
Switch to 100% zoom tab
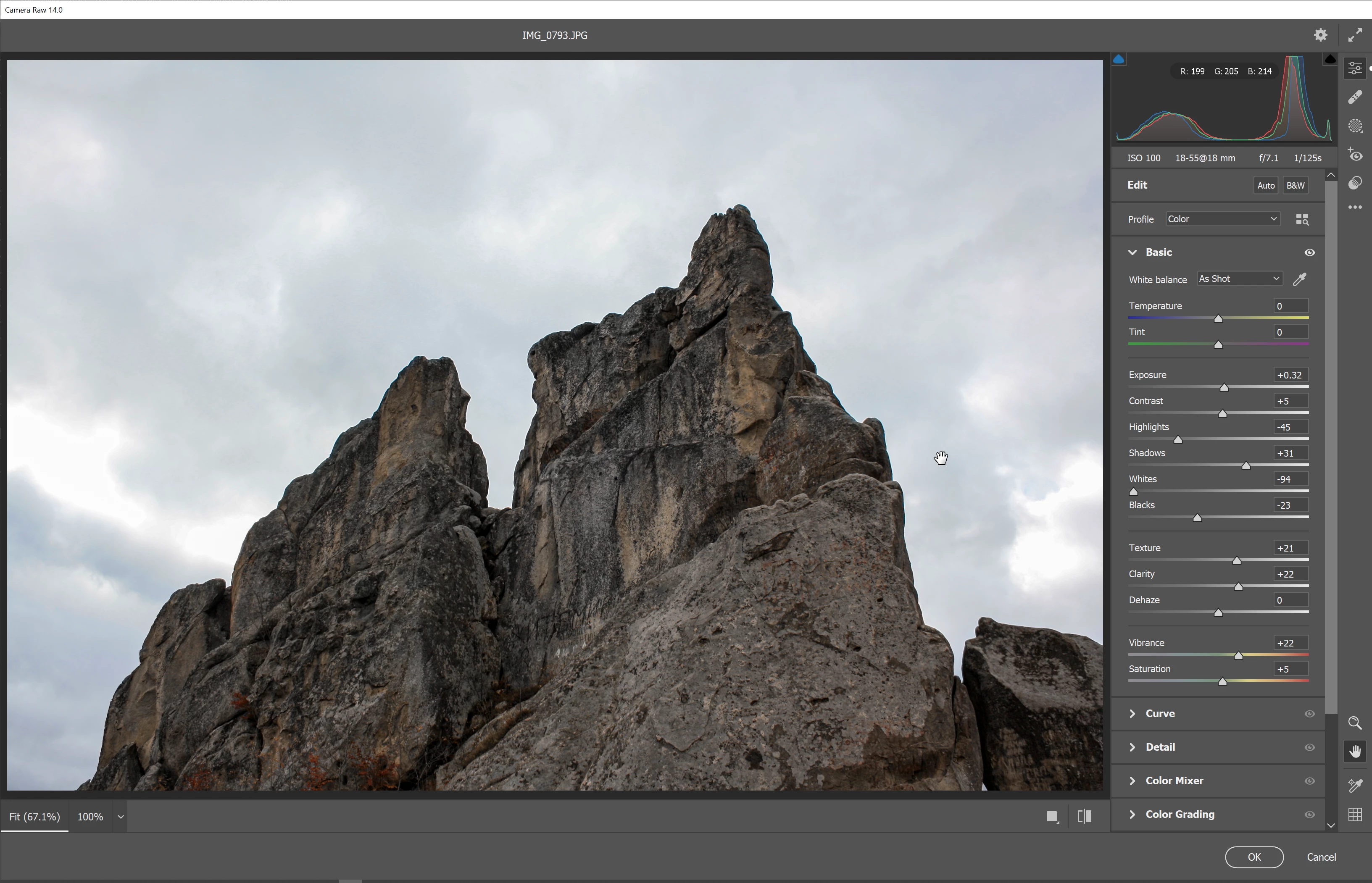click(90, 817)
